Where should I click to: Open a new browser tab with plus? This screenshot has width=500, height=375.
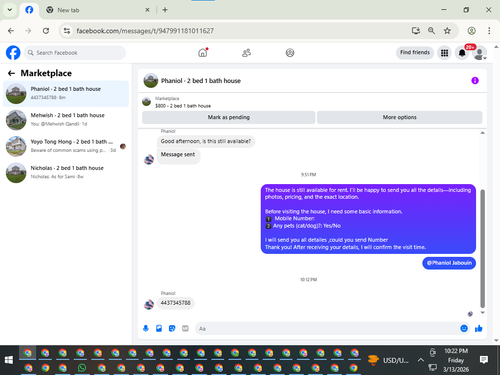[165, 10]
